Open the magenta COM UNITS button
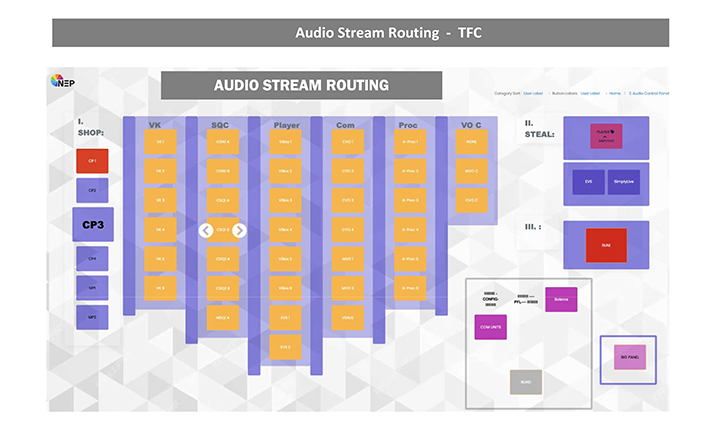Image resolution: width=715 pixels, height=429 pixels. click(x=491, y=326)
